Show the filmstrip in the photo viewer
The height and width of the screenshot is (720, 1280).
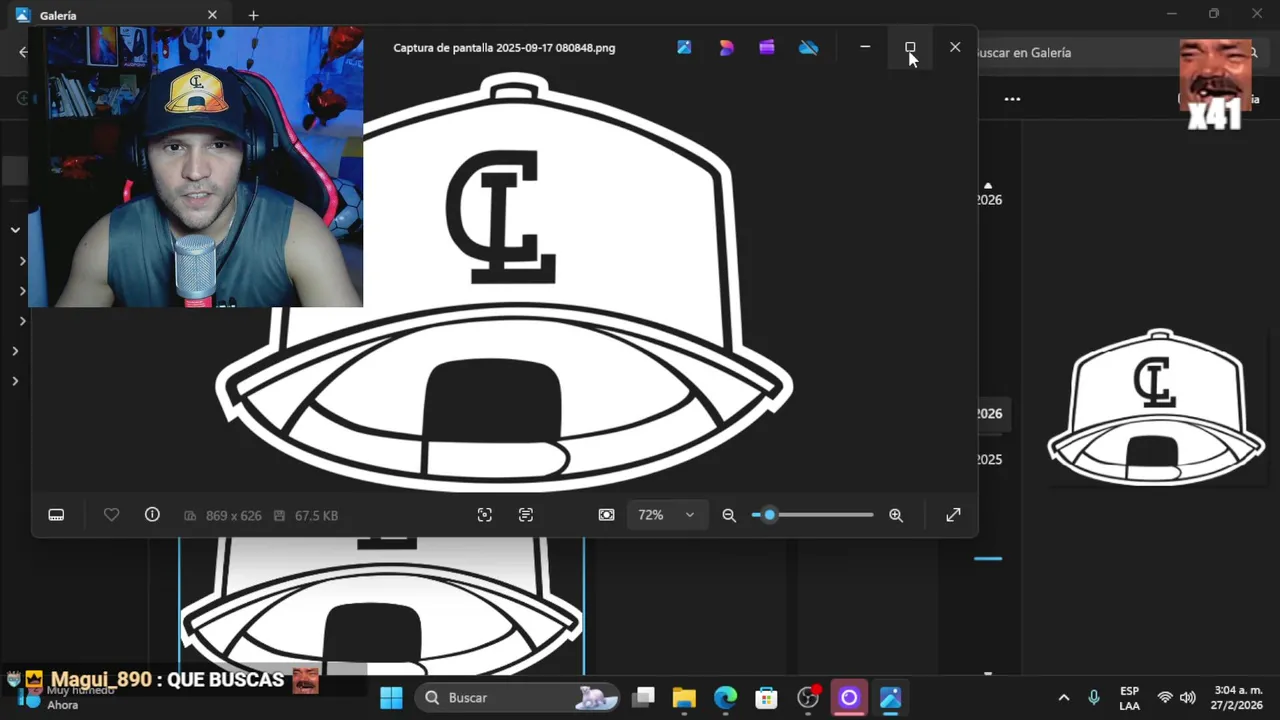[56, 515]
